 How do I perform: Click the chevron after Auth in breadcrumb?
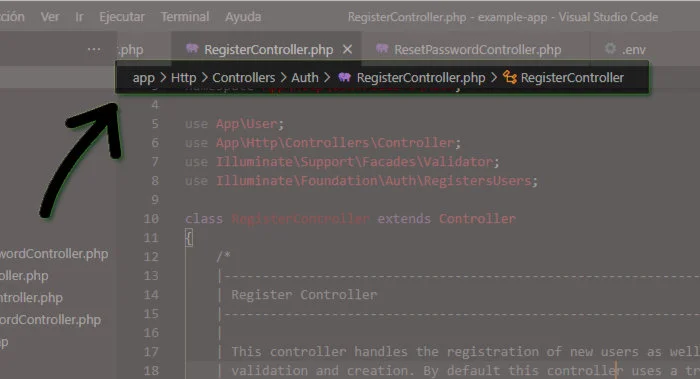[x=327, y=78]
